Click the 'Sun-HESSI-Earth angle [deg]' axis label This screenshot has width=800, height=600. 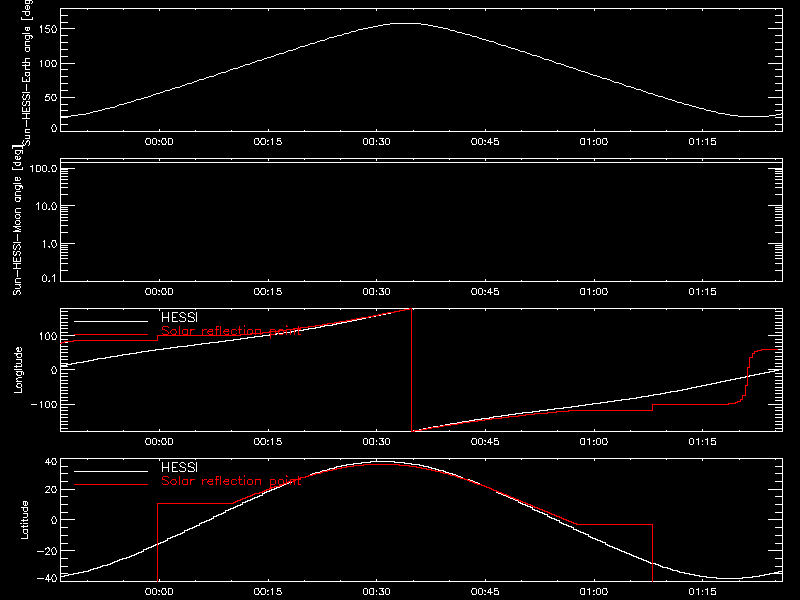(27, 73)
